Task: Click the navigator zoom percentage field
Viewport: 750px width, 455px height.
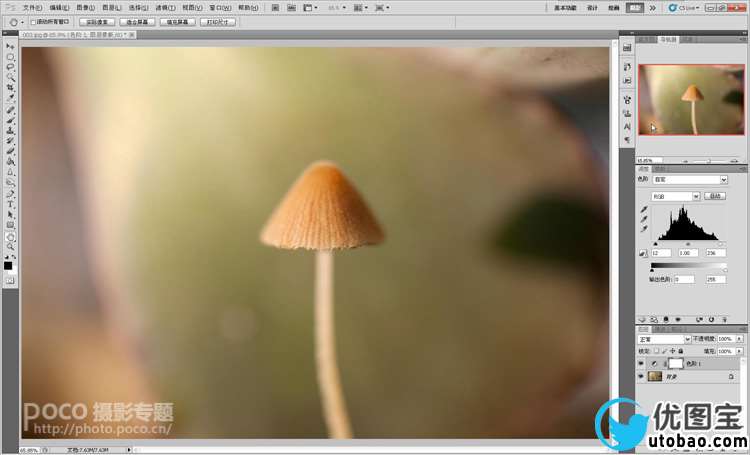Action: [x=650, y=160]
